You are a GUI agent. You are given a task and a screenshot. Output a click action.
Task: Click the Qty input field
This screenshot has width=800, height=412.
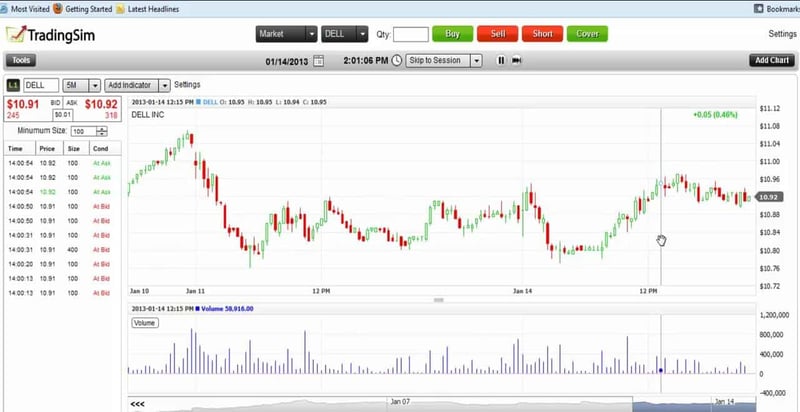coord(411,35)
